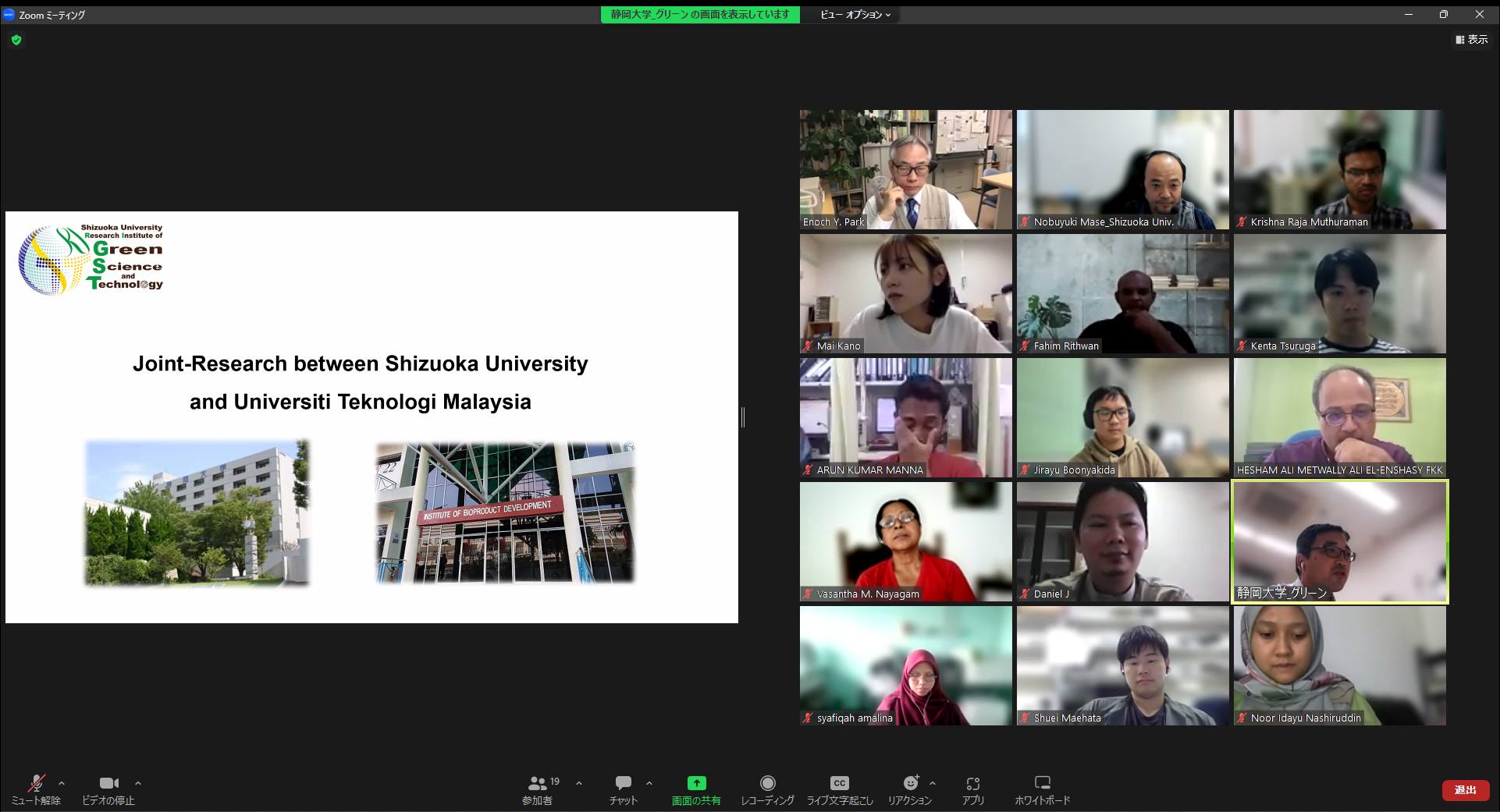Screen dimensions: 1500x812
Task: Open whiteboard (ホワイトボード) icon
Action: (1042, 782)
